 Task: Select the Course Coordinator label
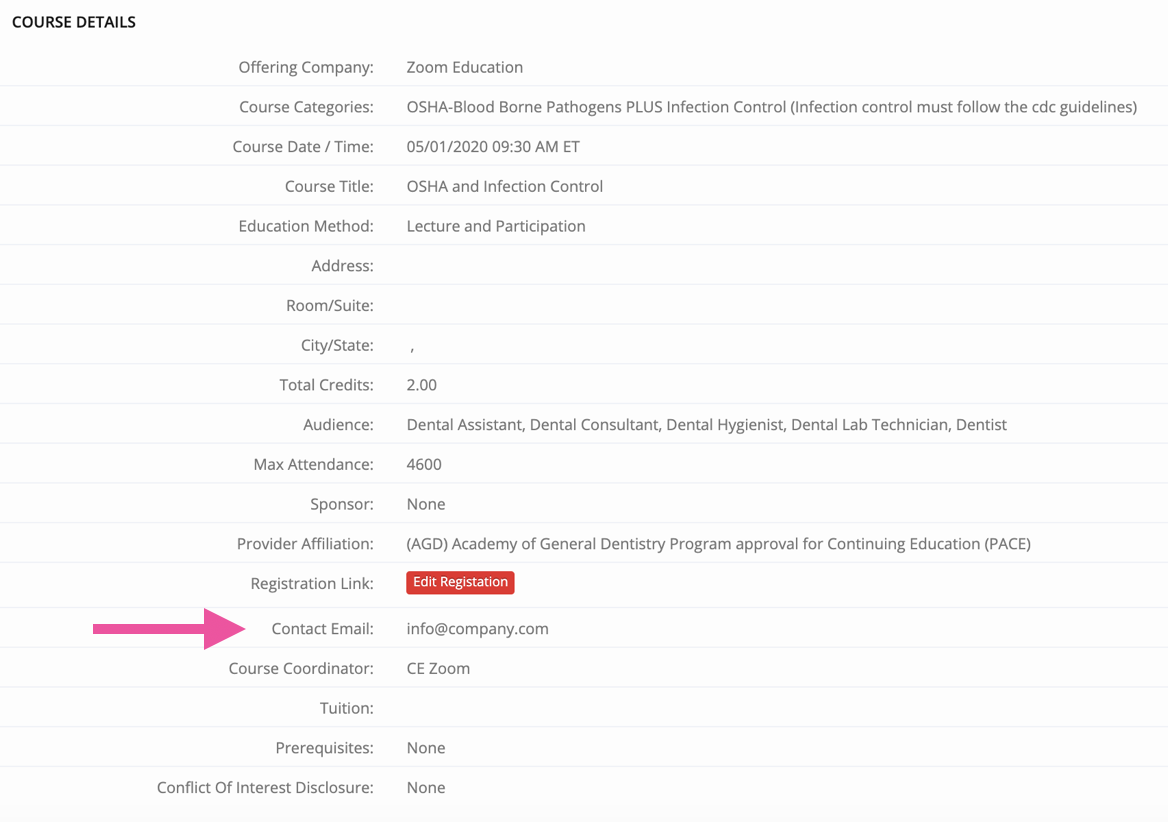point(301,668)
